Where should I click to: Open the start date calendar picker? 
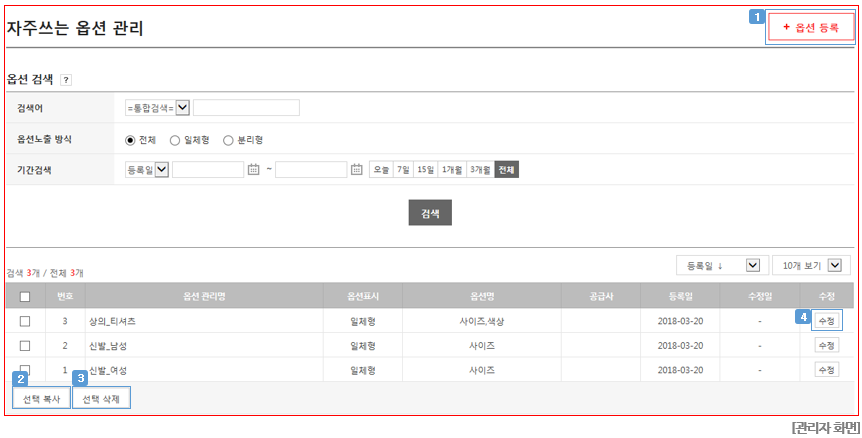click(x=253, y=170)
